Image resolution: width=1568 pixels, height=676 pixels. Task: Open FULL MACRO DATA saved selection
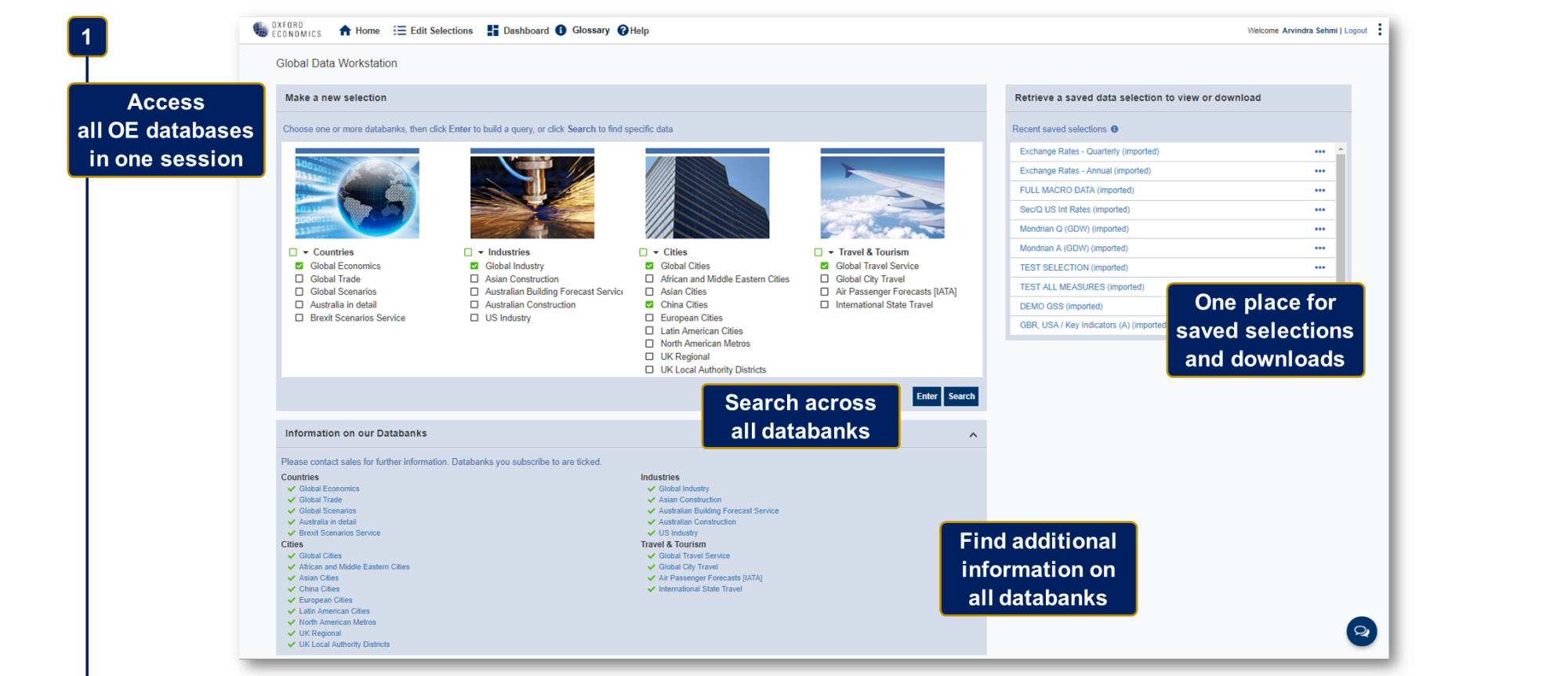[1076, 191]
